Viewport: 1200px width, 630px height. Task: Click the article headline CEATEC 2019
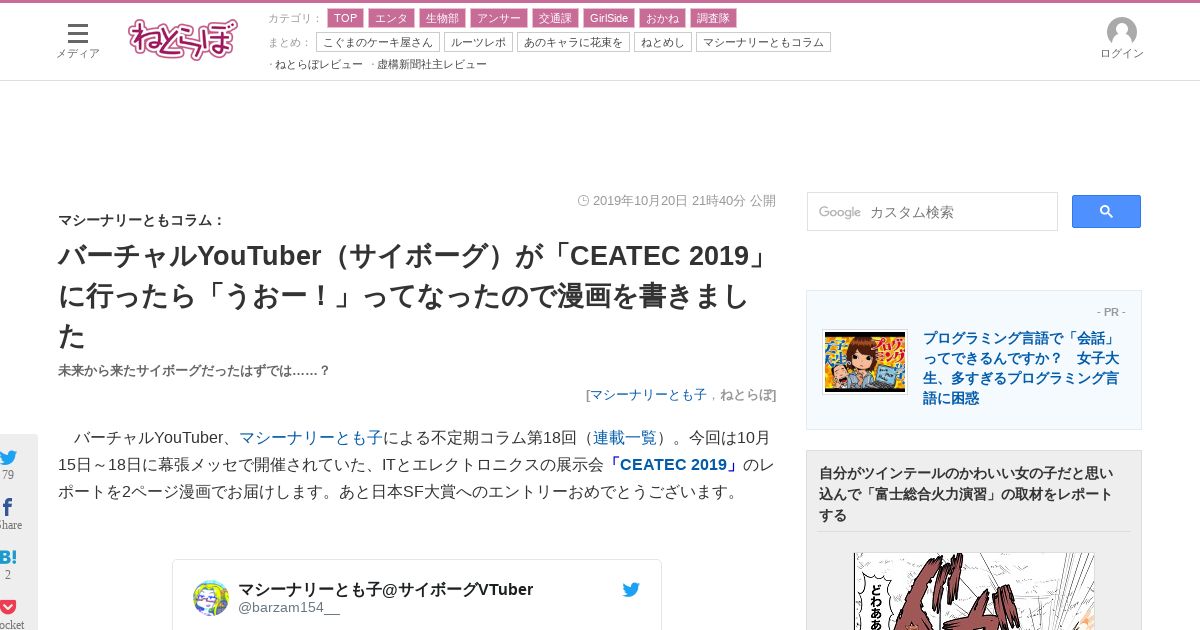417,295
